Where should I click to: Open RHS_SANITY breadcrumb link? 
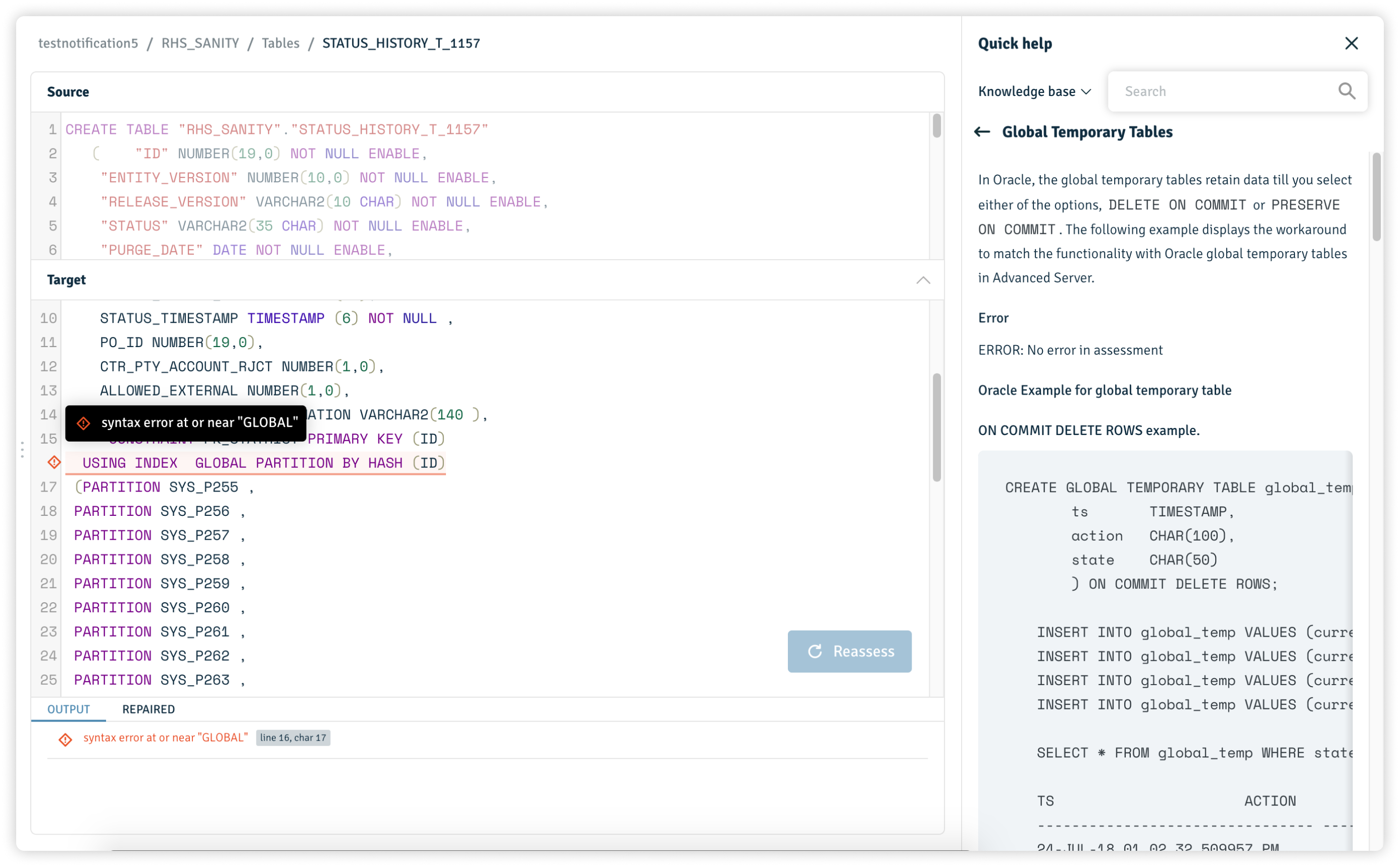point(200,43)
